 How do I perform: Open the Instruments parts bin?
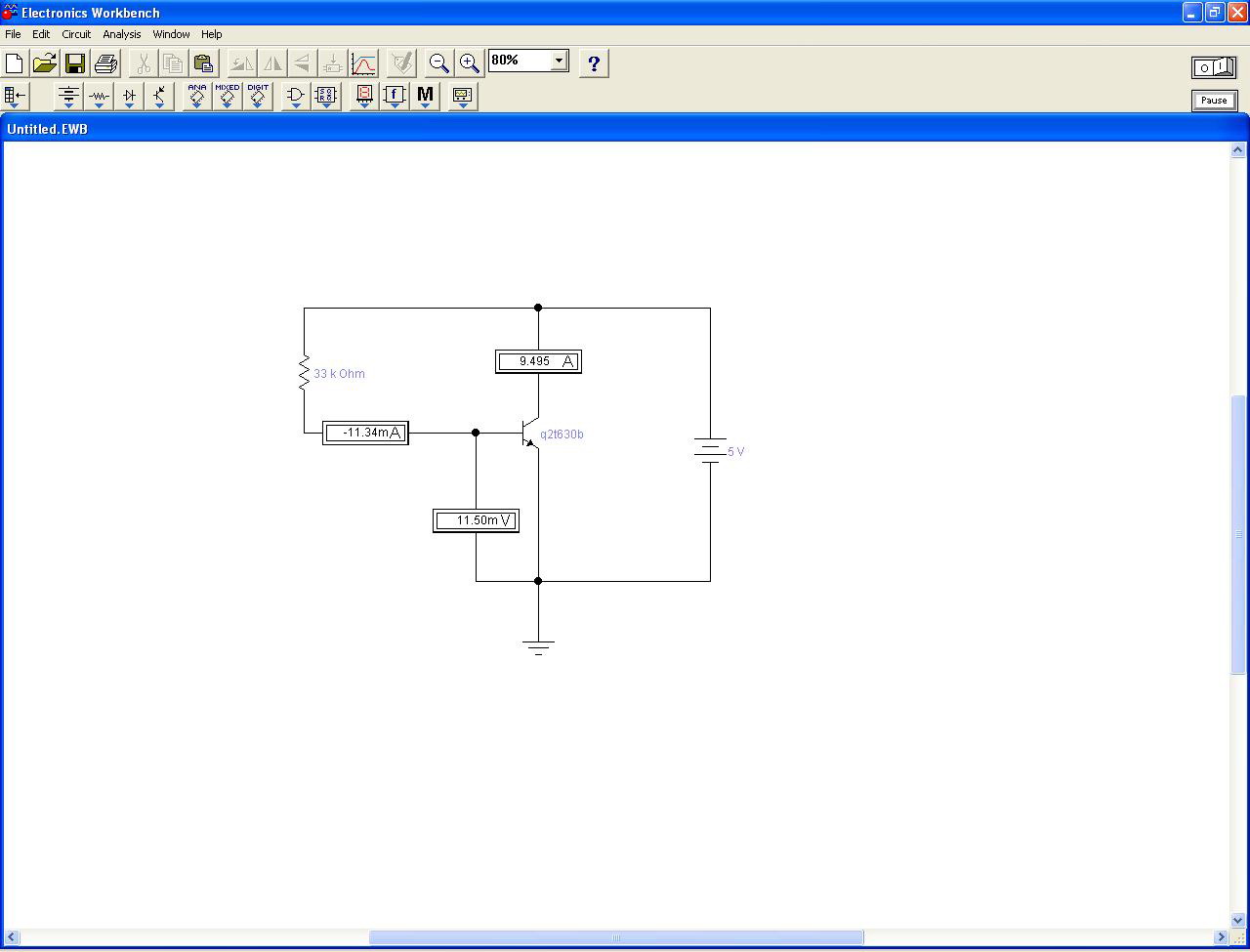[462, 96]
